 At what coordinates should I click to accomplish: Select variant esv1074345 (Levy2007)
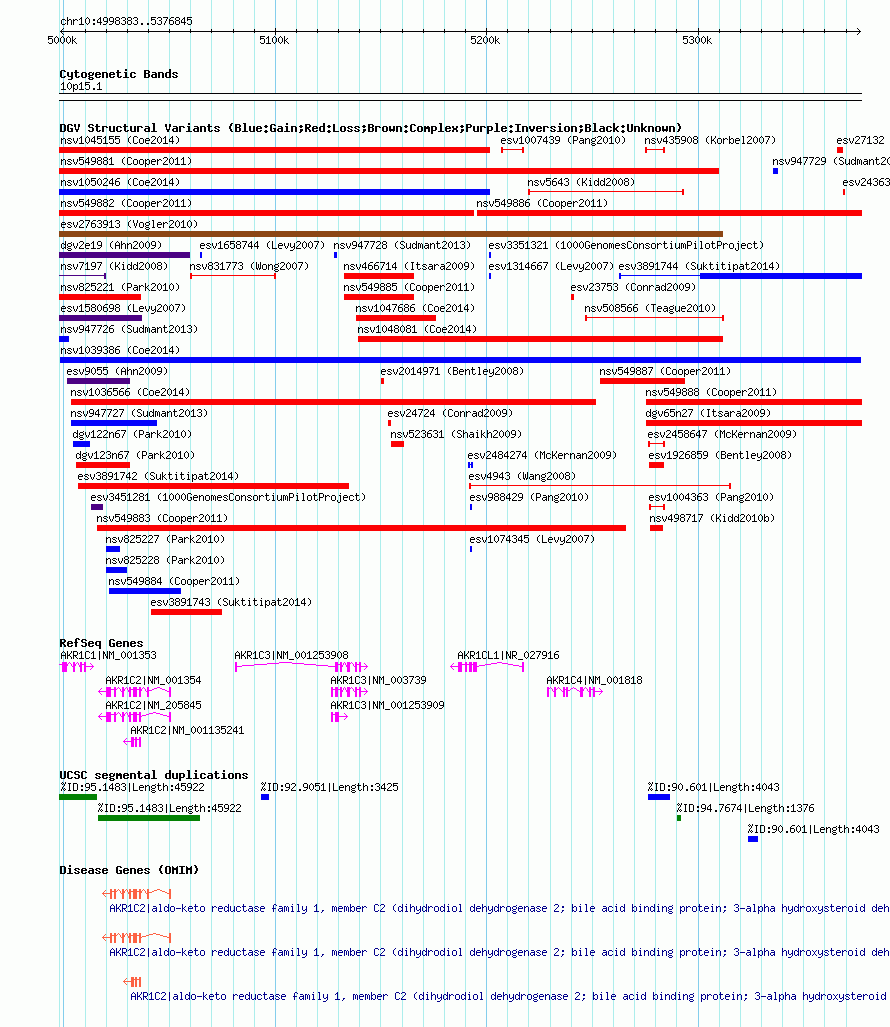(532, 538)
